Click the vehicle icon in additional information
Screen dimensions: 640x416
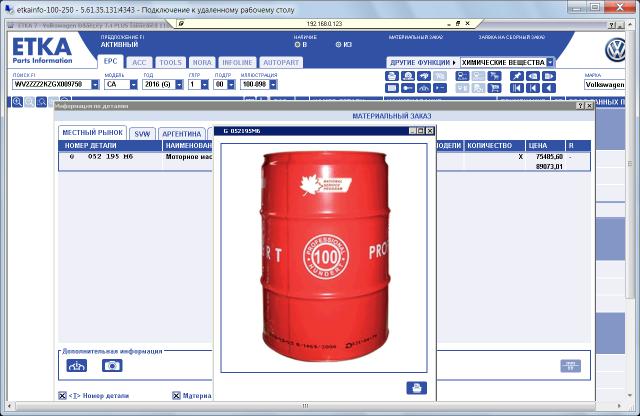click(x=77, y=365)
